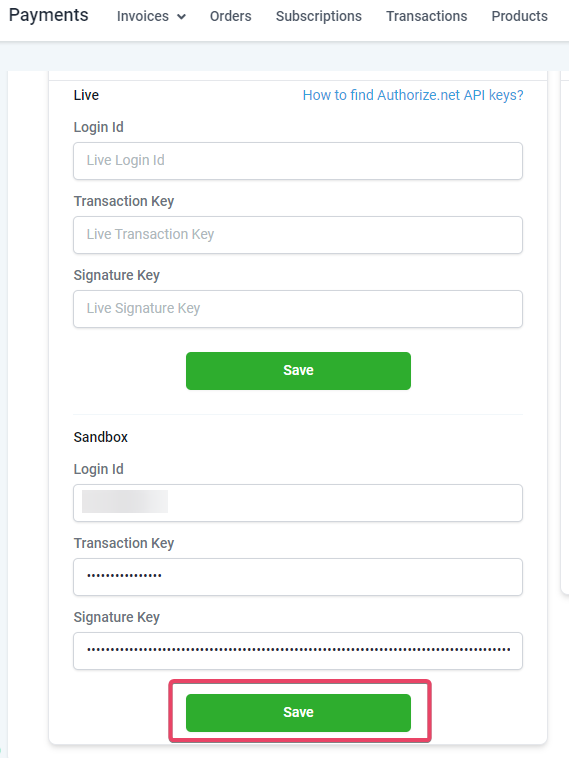Switch to the Subscriptions tab
Image resolution: width=569 pixels, height=758 pixels.
[x=319, y=16]
